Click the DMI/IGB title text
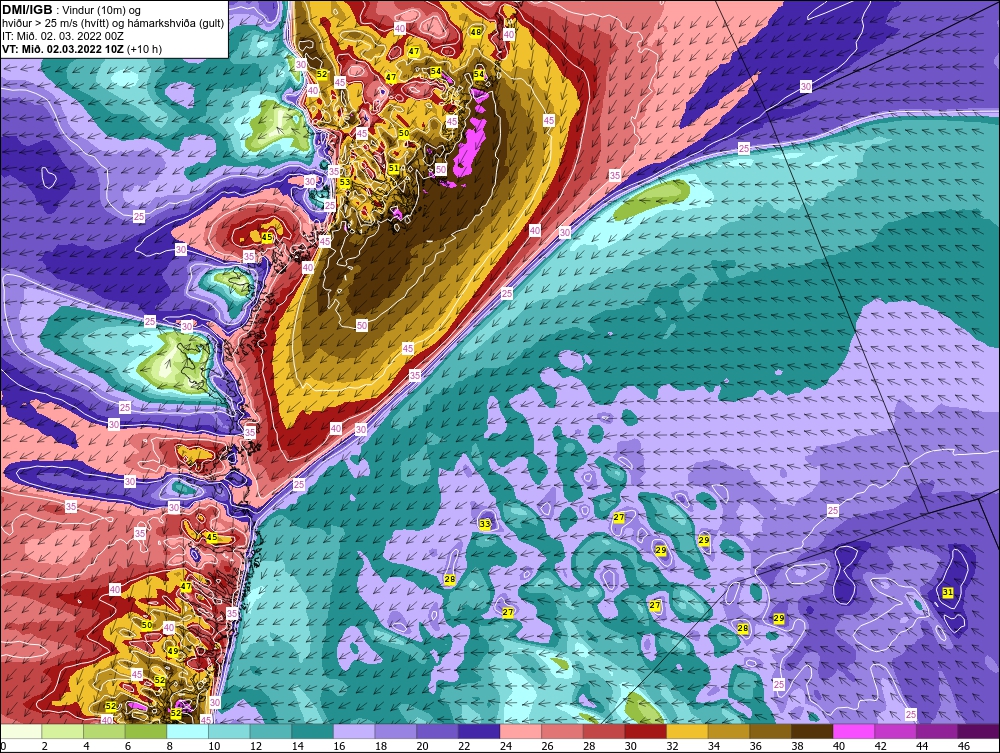The image size is (1000, 753). point(27,10)
